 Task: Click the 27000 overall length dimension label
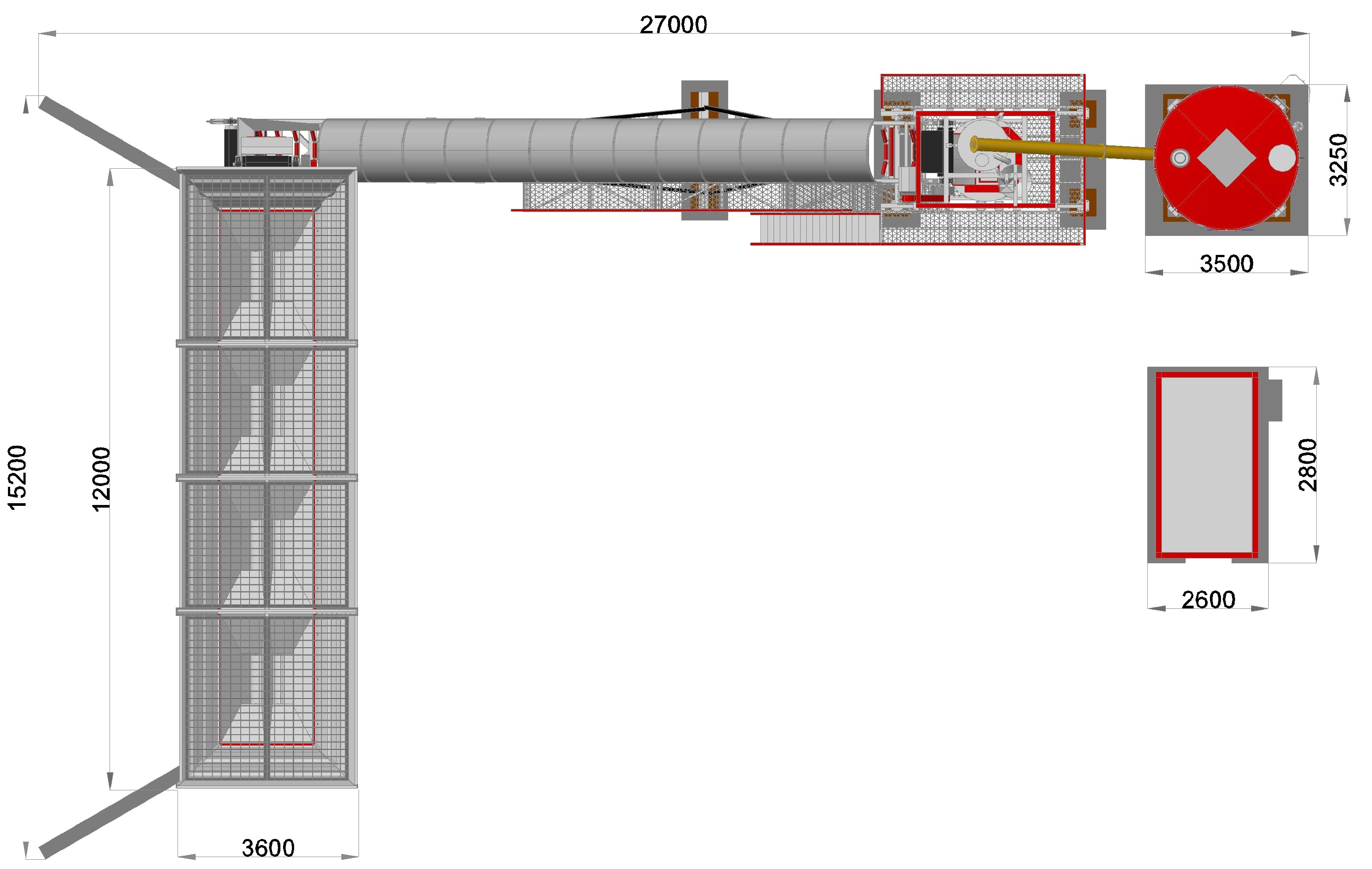pos(673,25)
